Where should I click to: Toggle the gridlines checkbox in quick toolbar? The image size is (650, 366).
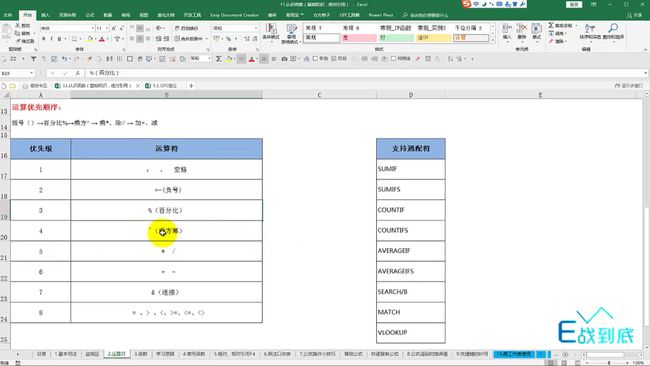393,59
